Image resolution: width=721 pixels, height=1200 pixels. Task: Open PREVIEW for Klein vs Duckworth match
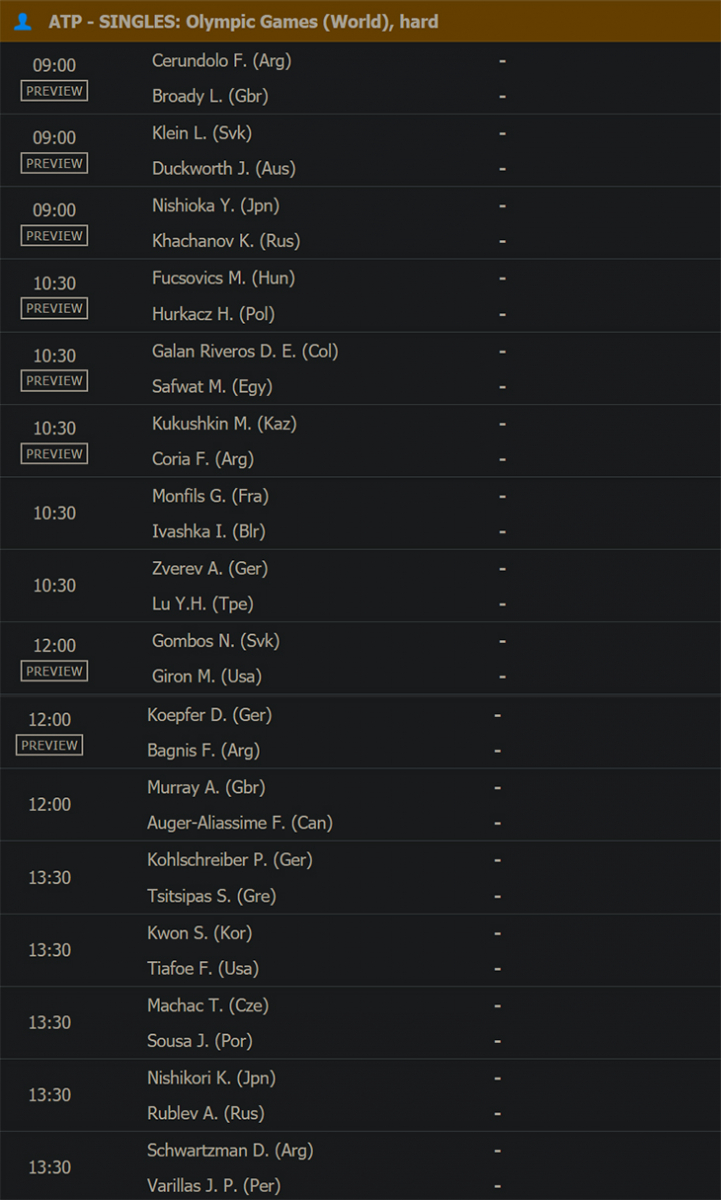(x=54, y=163)
